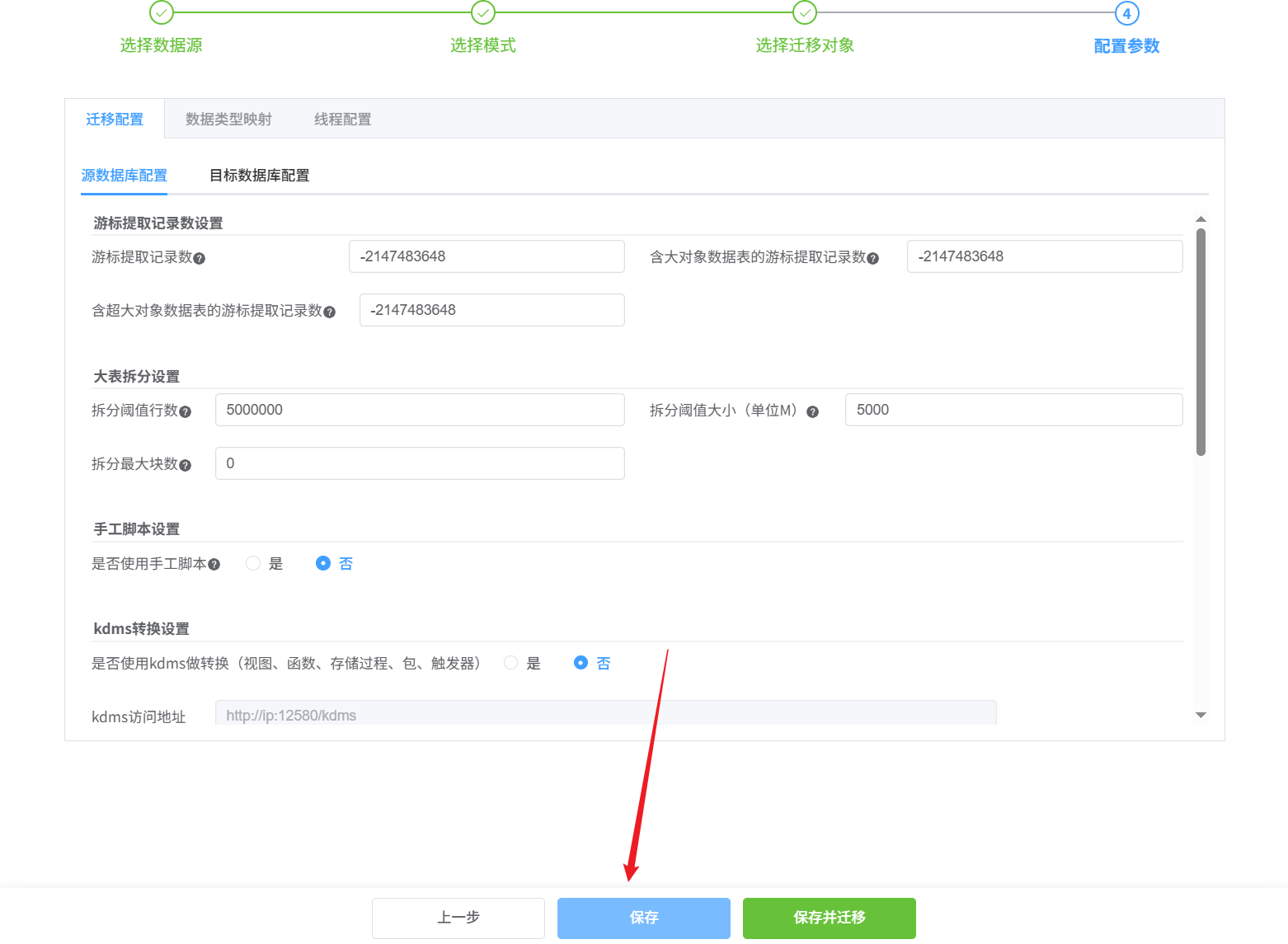Open help icon beside 含大对象数据表的游标提取记录数
Viewport: 1288px width, 944px height.
point(872,258)
